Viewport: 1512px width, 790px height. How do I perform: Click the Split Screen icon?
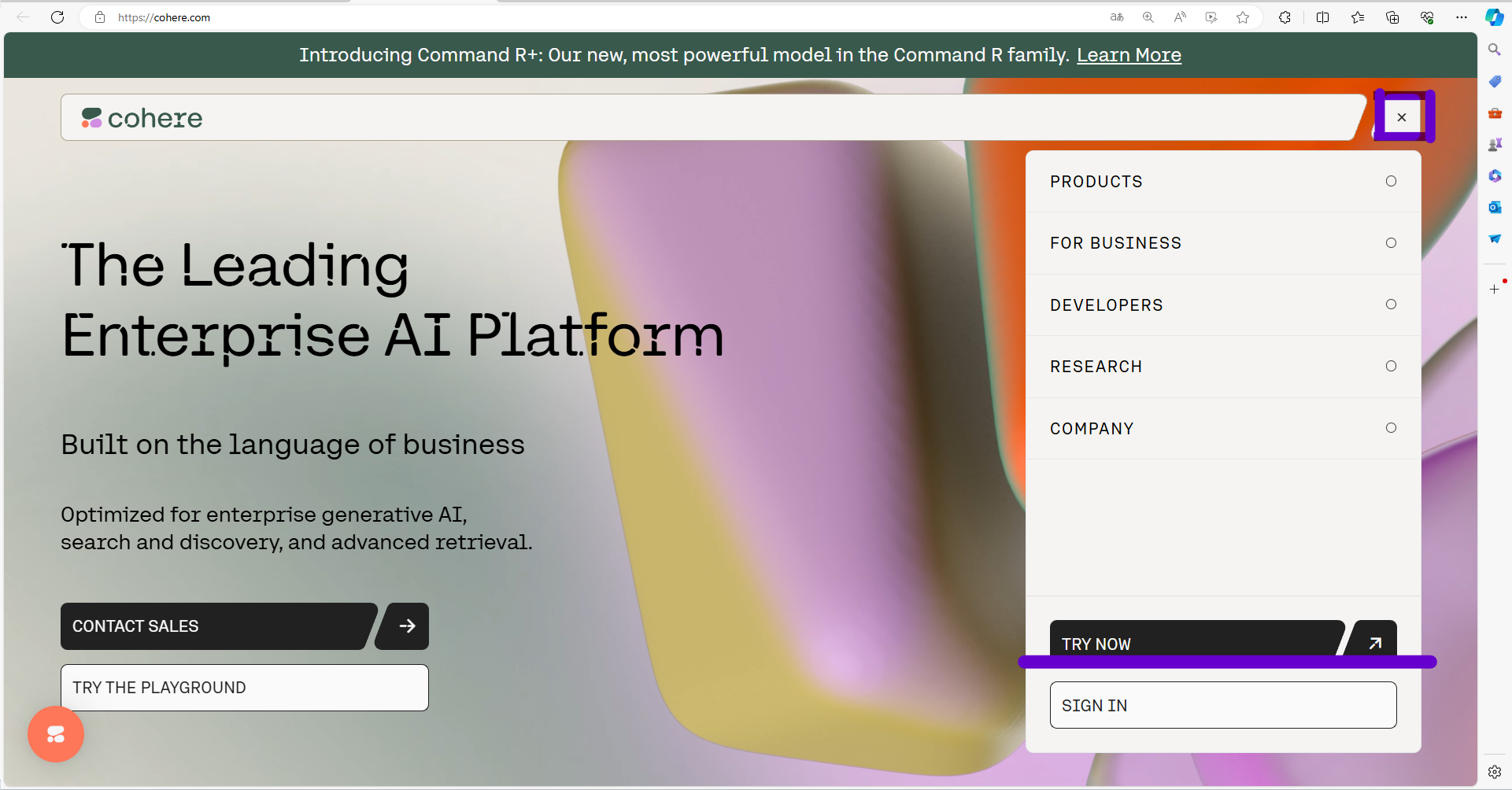[1322, 17]
